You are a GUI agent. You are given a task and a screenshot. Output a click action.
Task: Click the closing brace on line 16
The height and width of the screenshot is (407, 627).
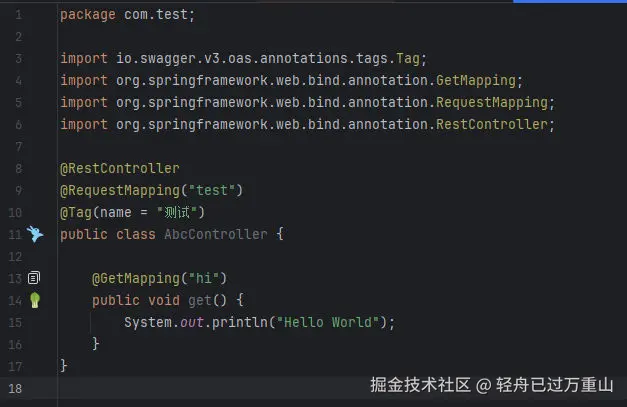[96, 344]
